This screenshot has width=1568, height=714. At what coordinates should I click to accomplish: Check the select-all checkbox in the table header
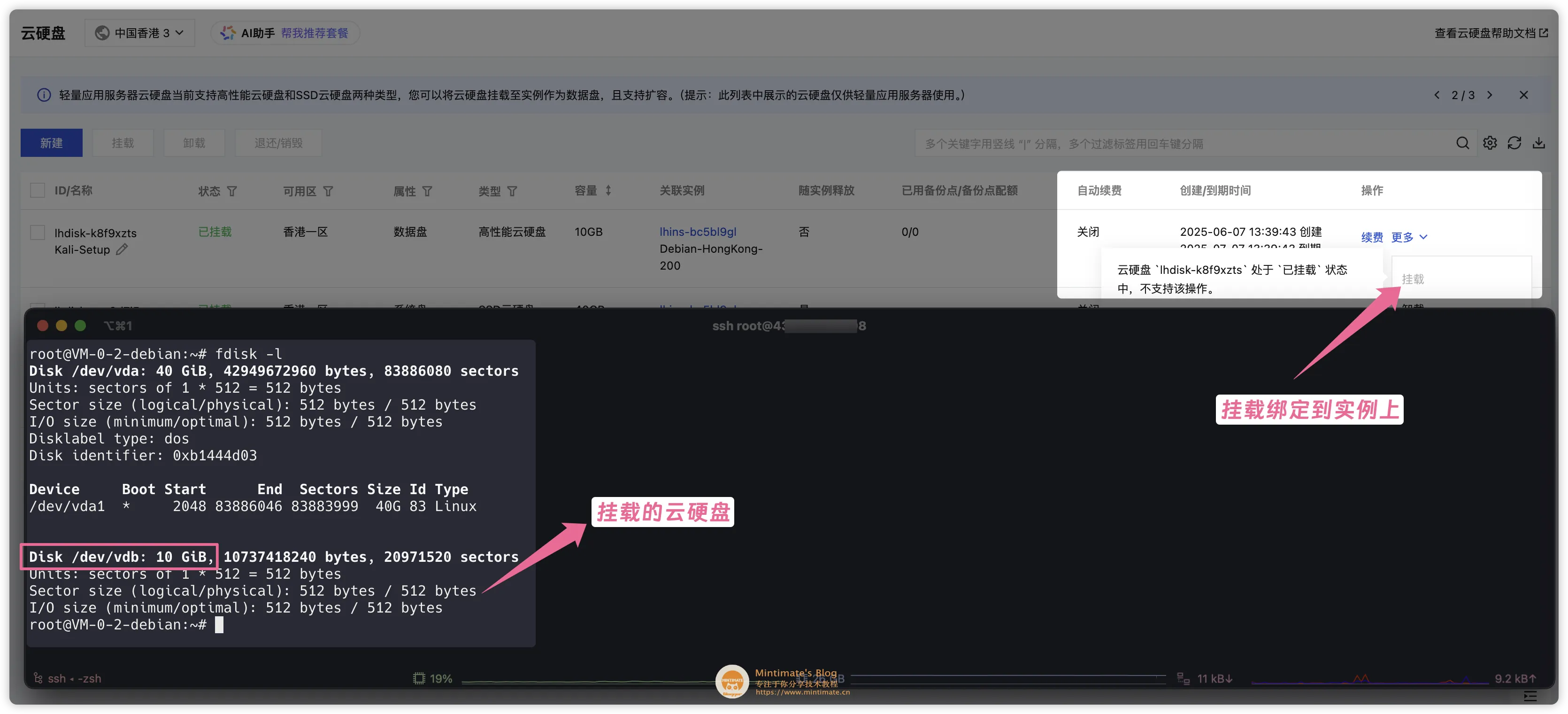point(37,189)
